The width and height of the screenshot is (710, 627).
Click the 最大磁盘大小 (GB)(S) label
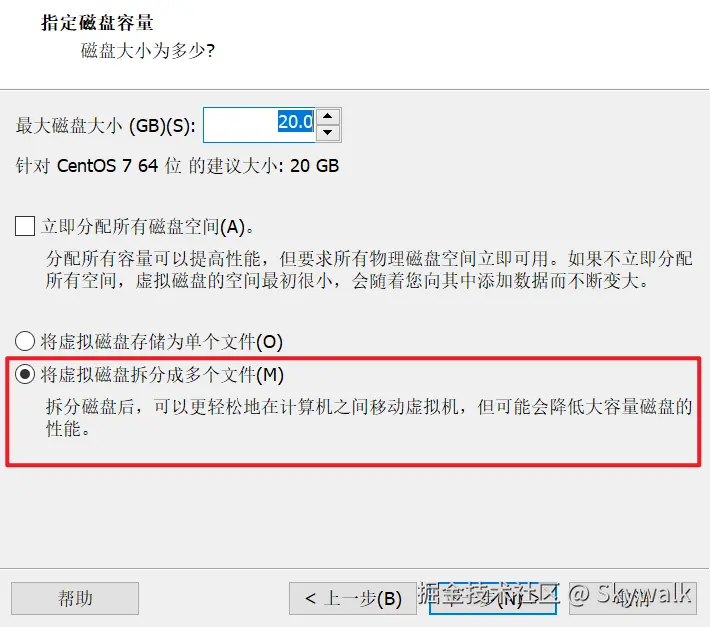(x=106, y=125)
